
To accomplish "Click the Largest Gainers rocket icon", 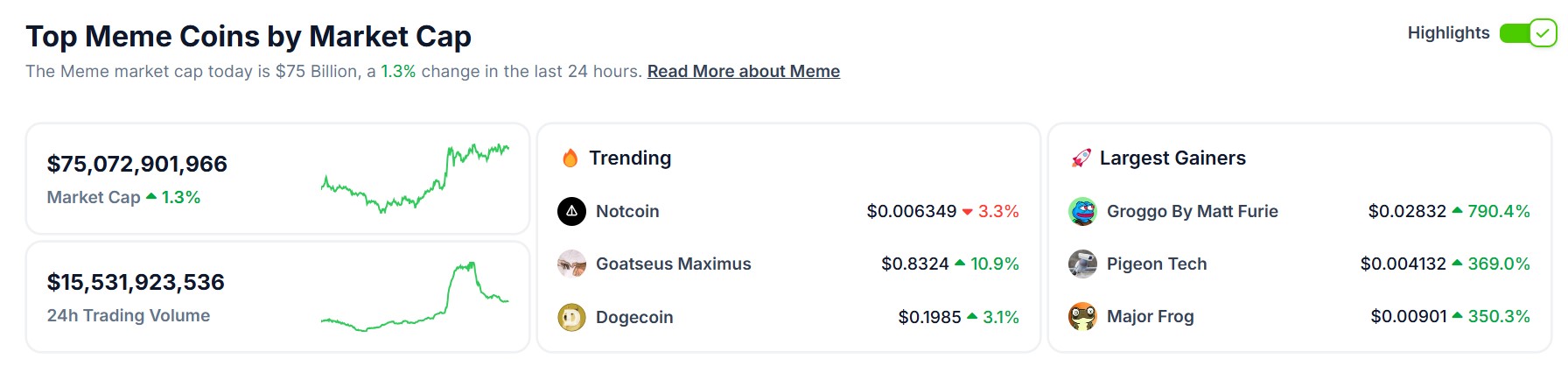I will (x=1081, y=158).
